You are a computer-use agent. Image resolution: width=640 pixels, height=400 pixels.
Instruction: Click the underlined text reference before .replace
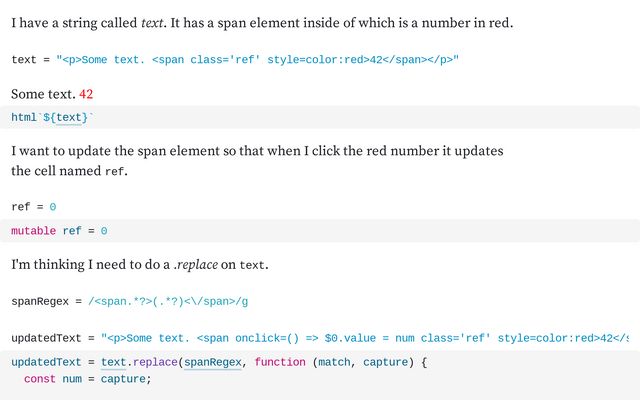[113, 362]
